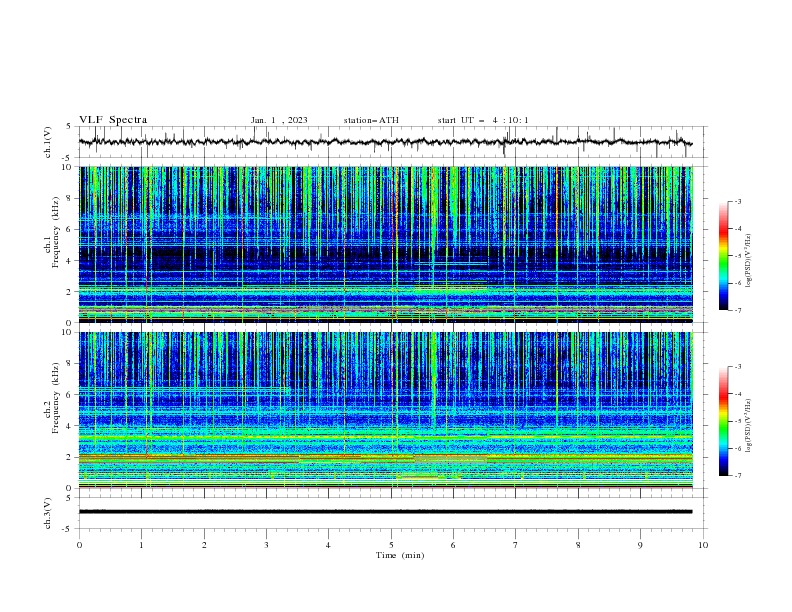Click the ch.3 voltage waveform trace
The image size is (792, 612).
[385, 512]
